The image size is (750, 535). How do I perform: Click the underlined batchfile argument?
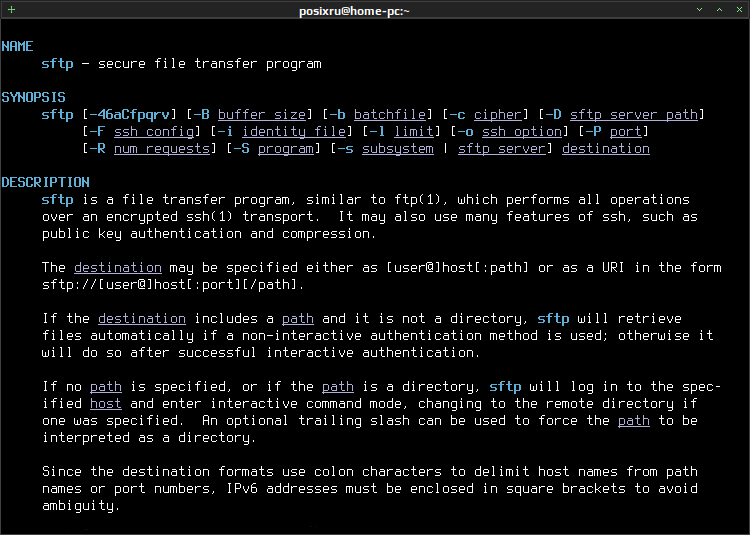(389, 115)
